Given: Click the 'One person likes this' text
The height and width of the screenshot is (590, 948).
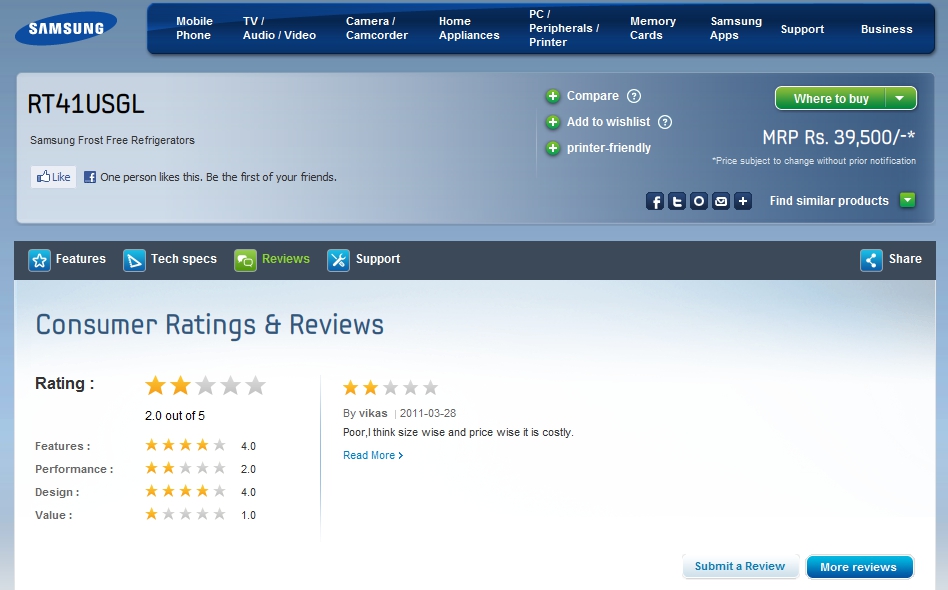Looking at the screenshot, I should click(218, 177).
